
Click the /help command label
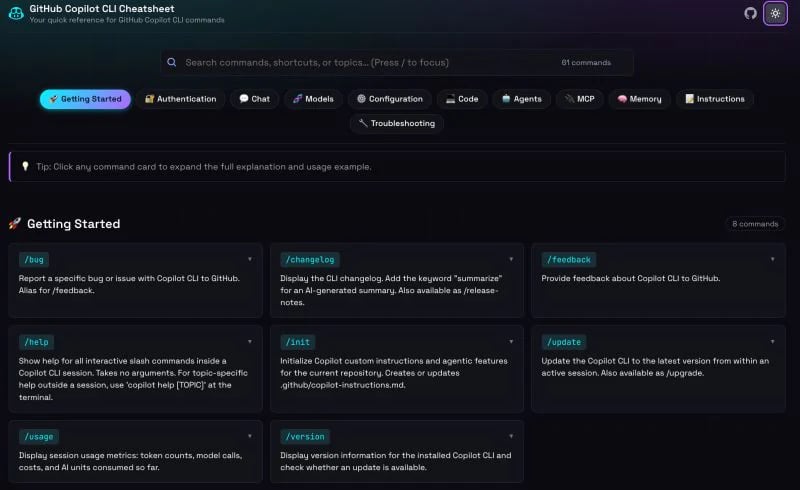tap(37, 342)
